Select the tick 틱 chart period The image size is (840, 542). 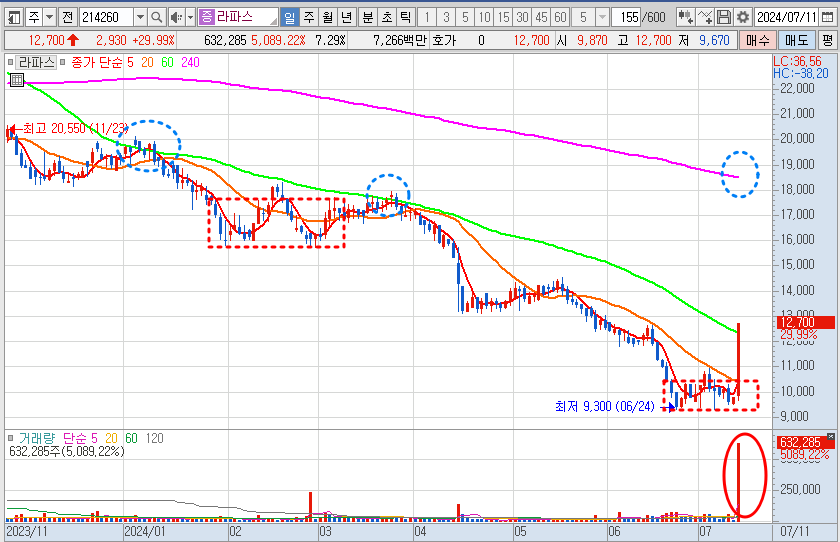click(406, 18)
